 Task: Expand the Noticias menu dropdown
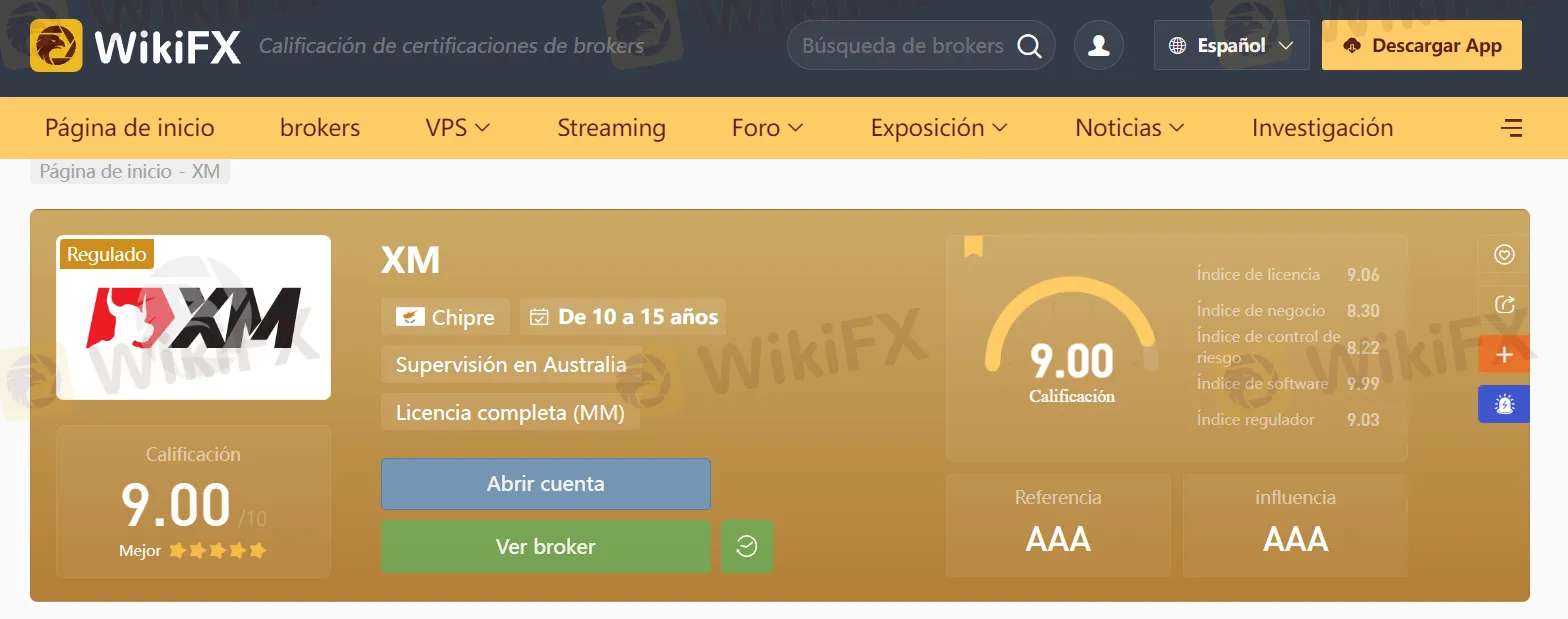pos(1130,128)
